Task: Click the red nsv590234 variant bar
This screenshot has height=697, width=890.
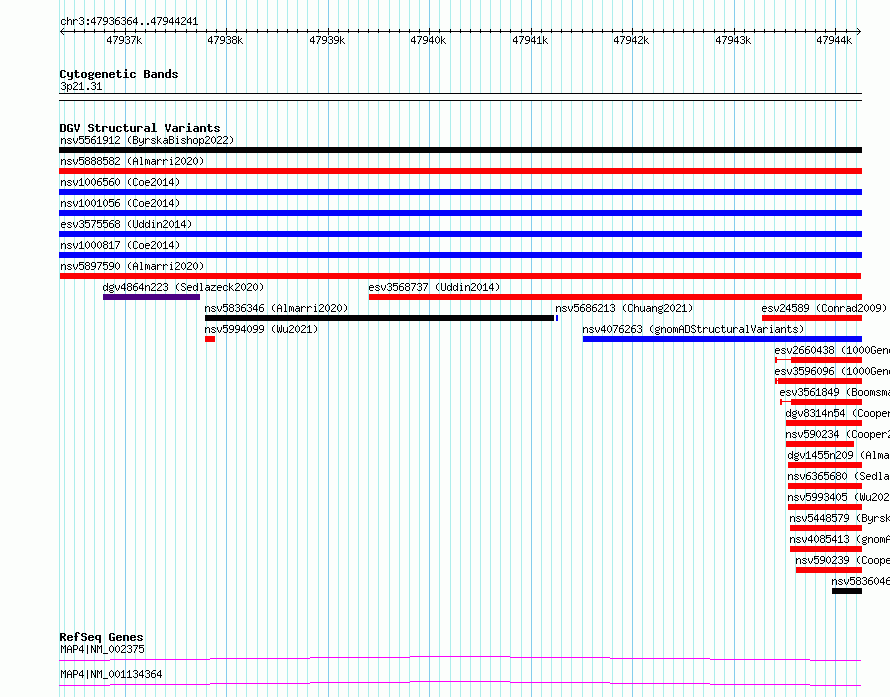Action: click(x=820, y=444)
